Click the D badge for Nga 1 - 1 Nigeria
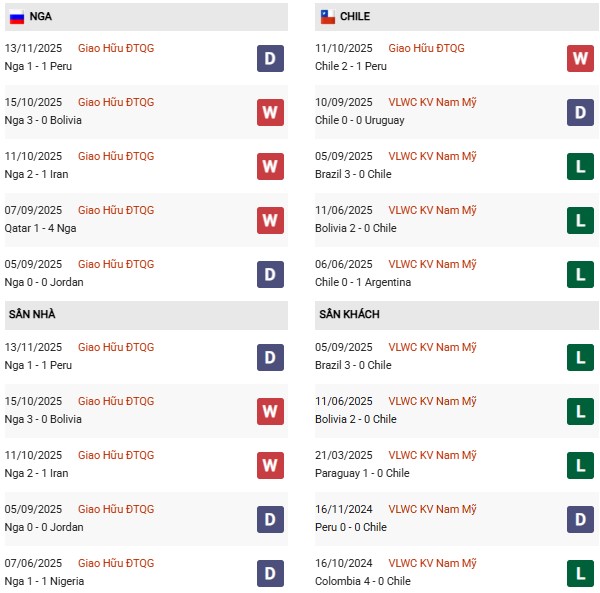The width and height of the screenshot is (600, 593). pyautogui.click(x=269, y=573)
